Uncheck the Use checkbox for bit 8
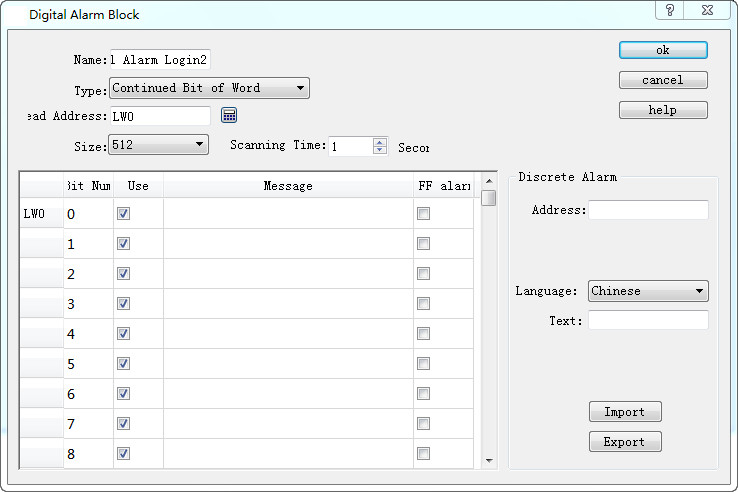Screen dimensions: 738x492 tap(123, 453)
